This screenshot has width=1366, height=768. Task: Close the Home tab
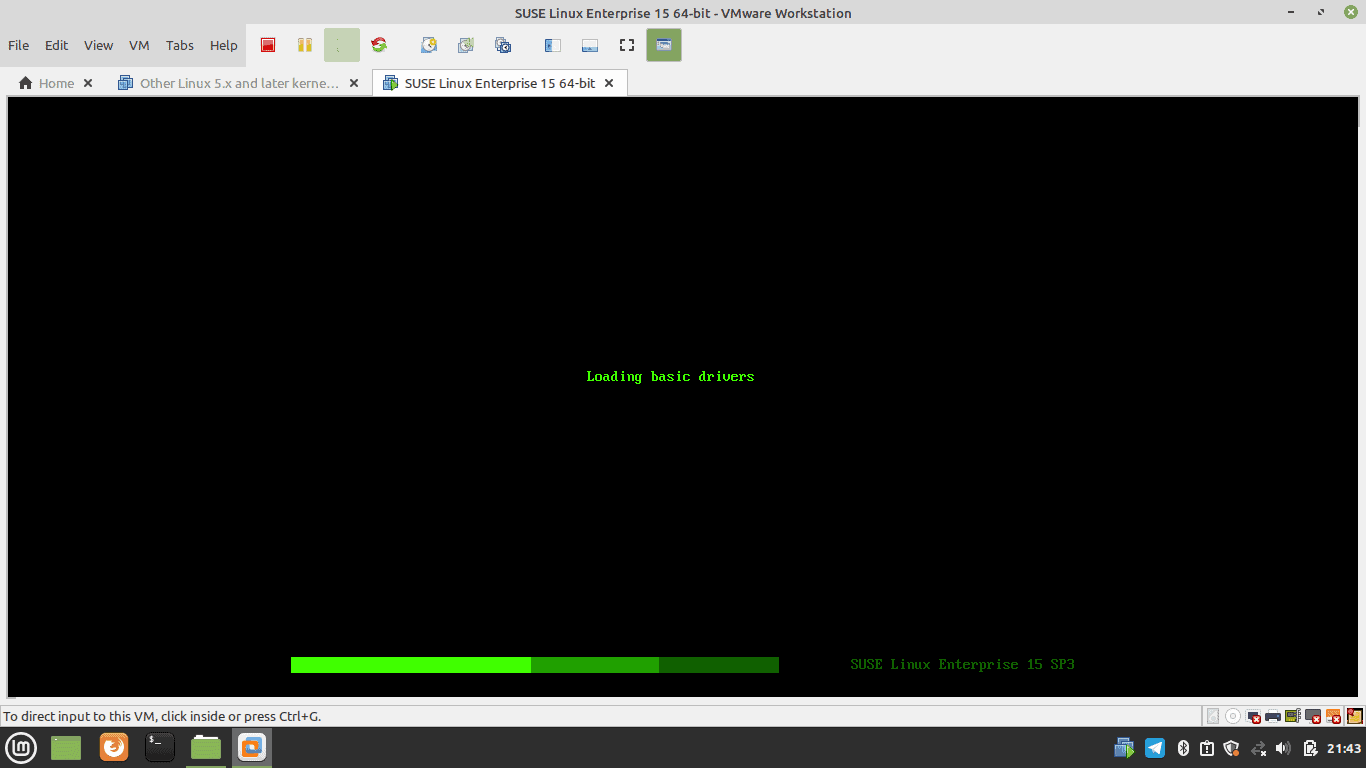point(88,83)
